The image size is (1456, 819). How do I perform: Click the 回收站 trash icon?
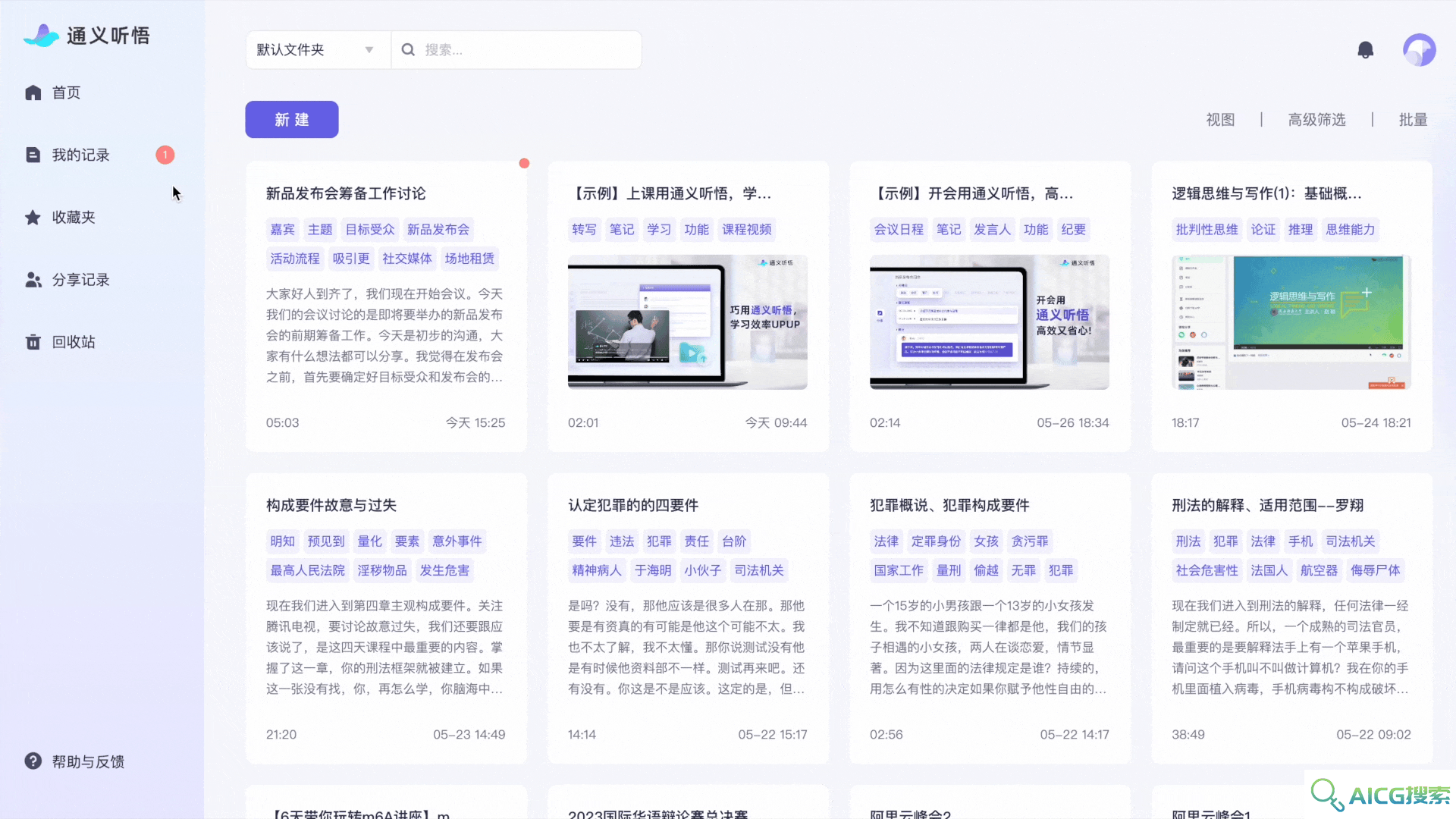pos(33,342)
